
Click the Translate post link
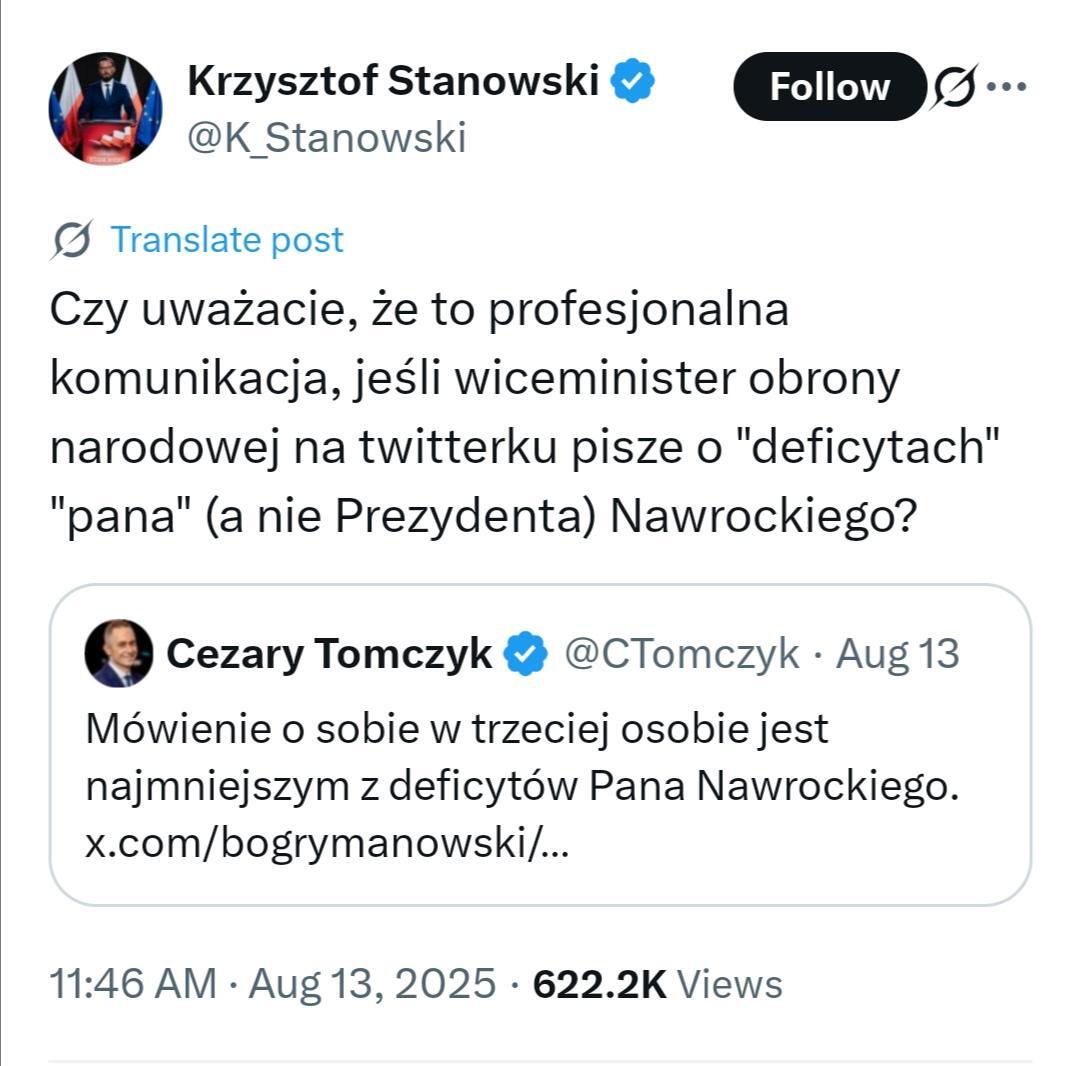[x=227, y=240]
